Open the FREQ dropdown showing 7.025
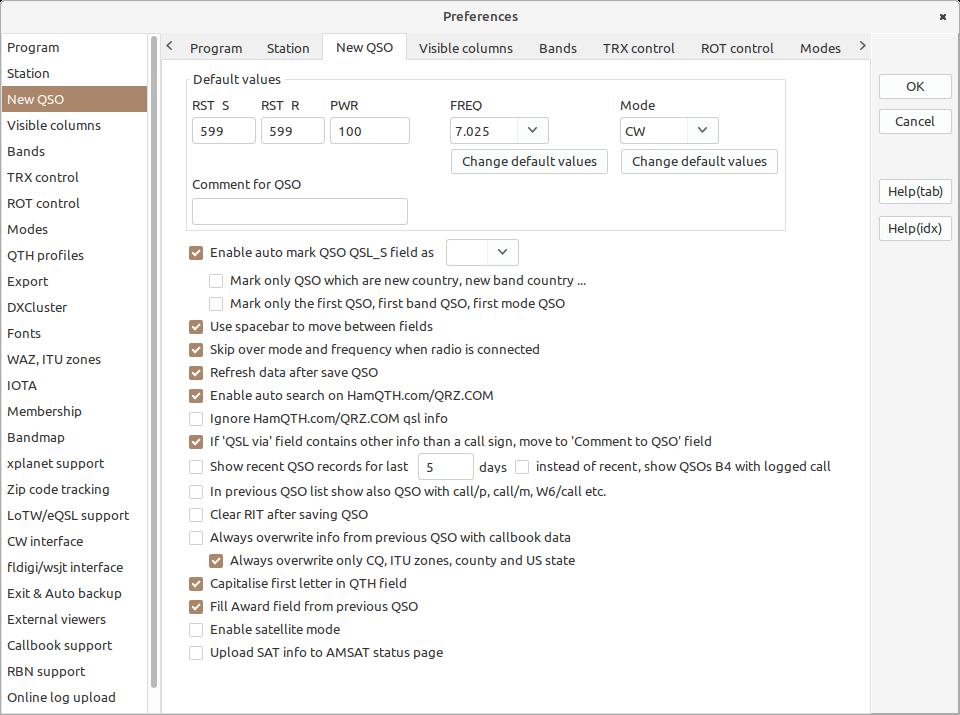Viewport: 960px width, 715px height. (533, 130)
